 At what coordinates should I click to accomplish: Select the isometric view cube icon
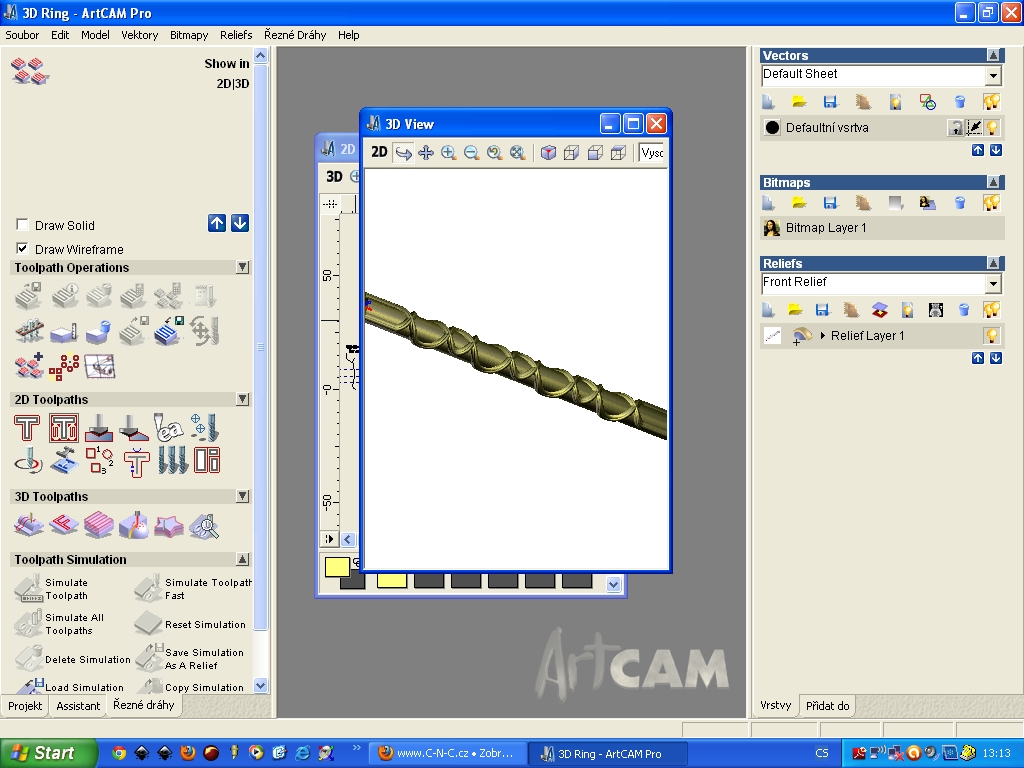[x=548, y=153]
